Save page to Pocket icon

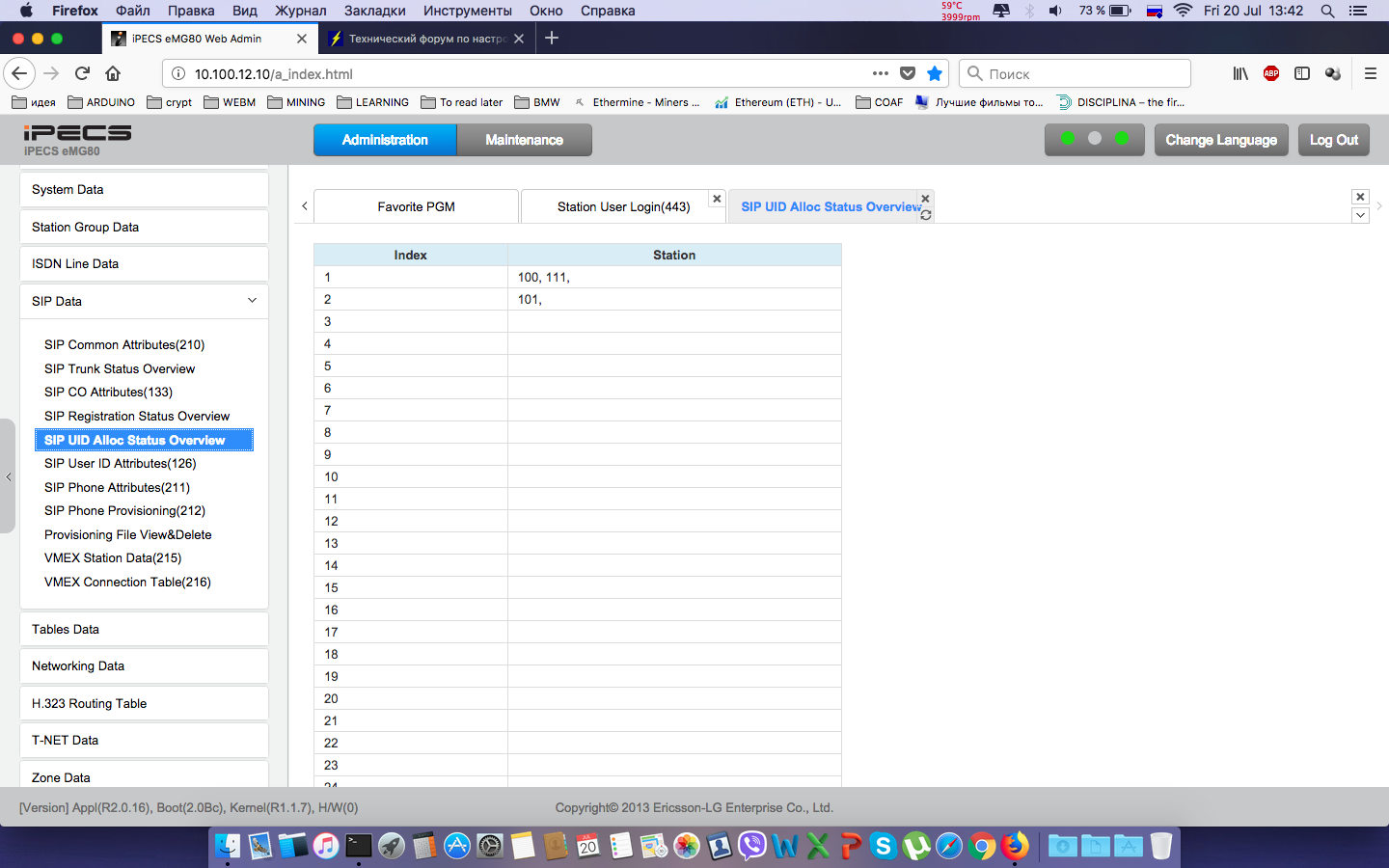[x=908, y=73]
